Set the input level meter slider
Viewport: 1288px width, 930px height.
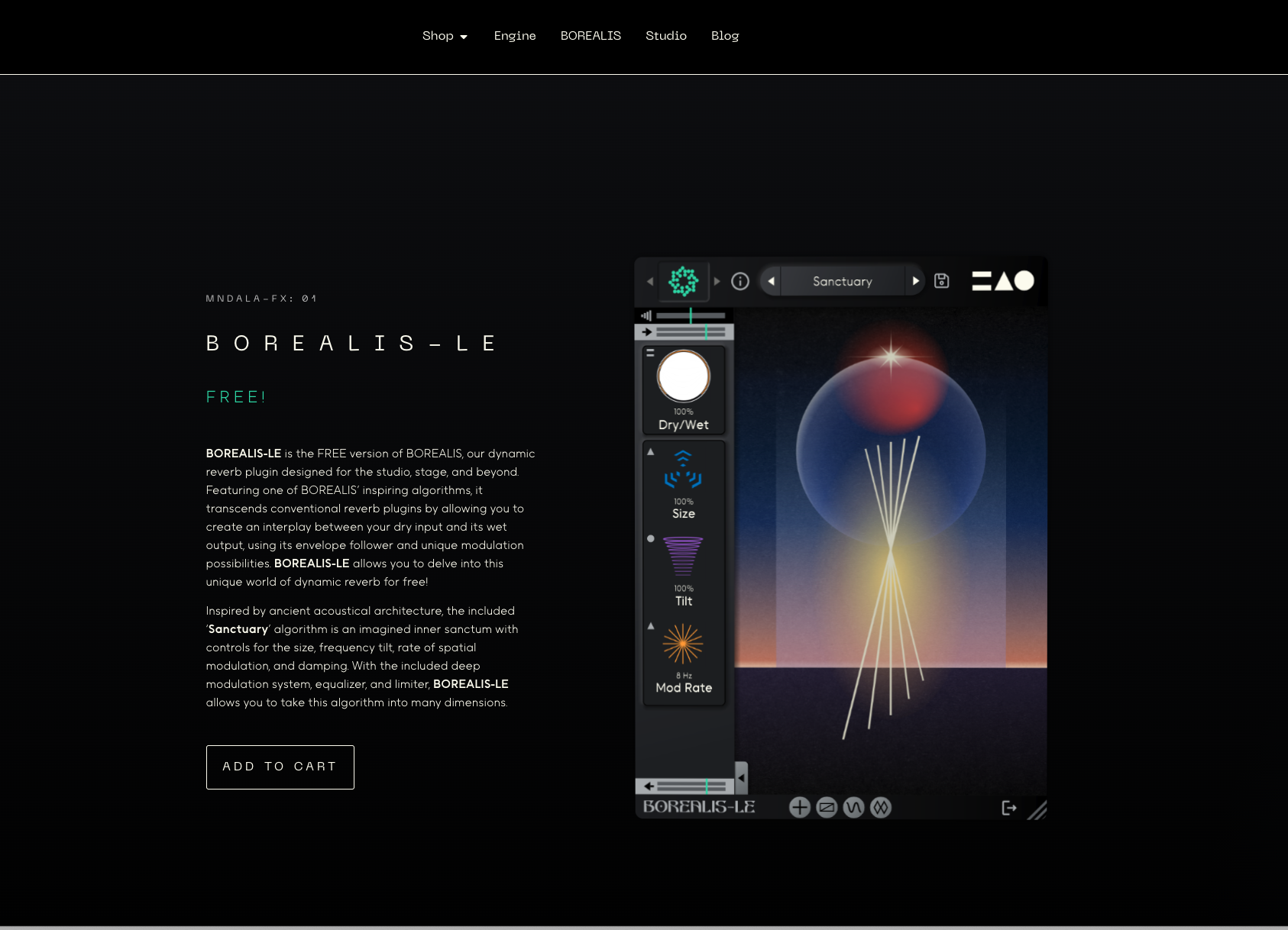pos(691,332)
